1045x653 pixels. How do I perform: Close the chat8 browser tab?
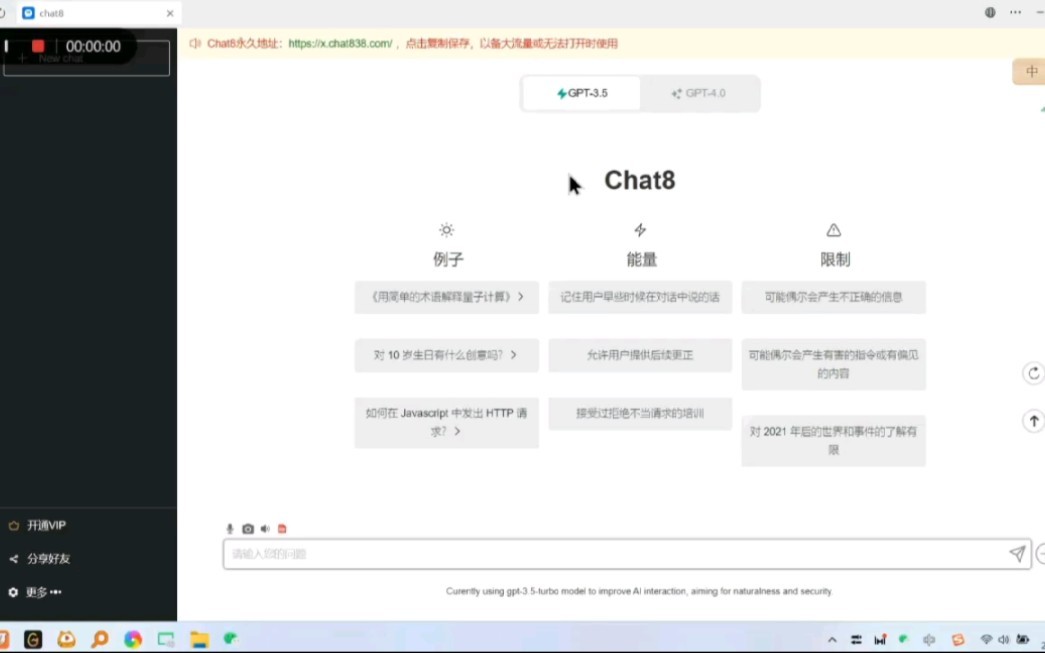click(170, 13)
